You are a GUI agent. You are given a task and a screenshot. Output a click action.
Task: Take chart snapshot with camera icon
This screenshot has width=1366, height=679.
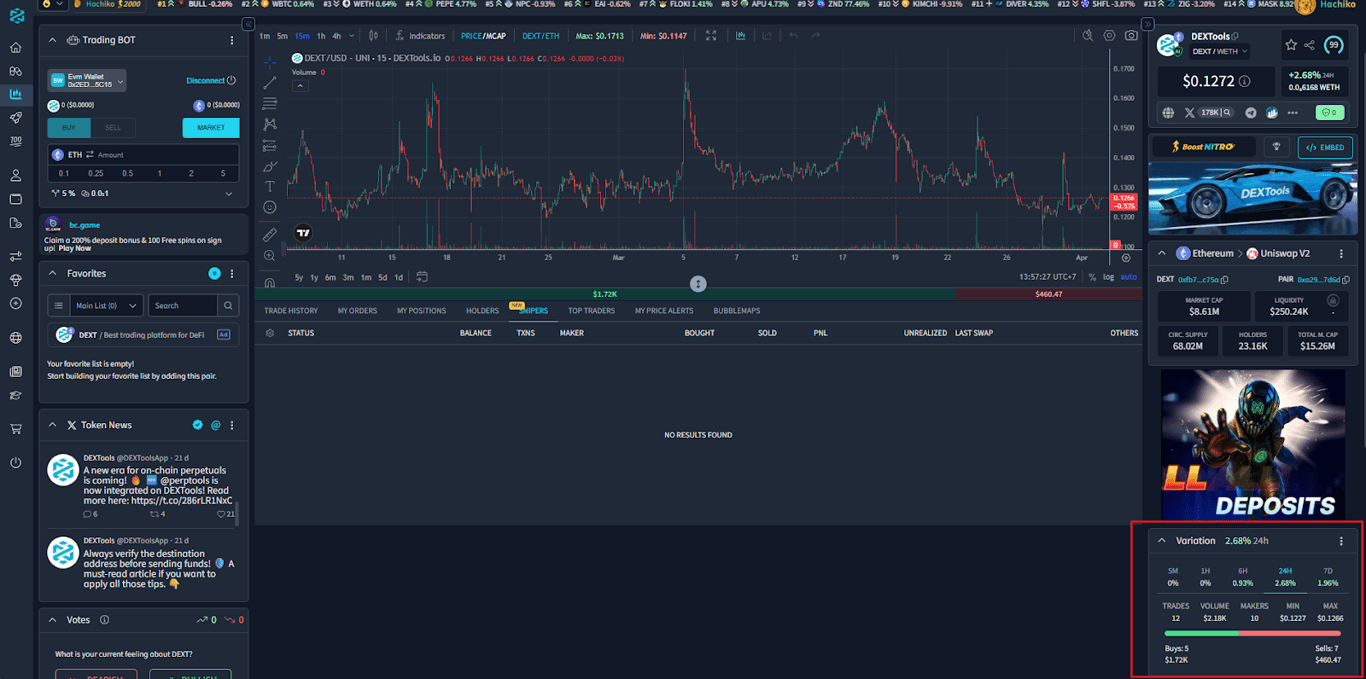(1131, 36)
